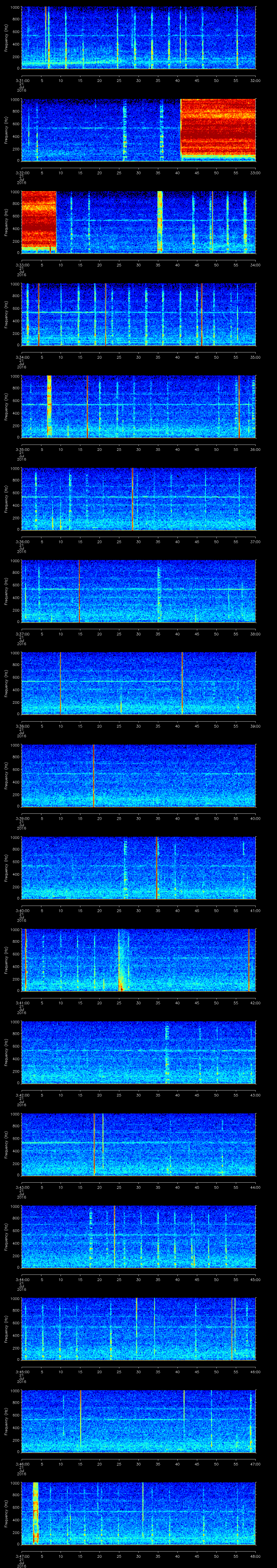
Task: Click the '43:00' end time label
Action: 255,1095
